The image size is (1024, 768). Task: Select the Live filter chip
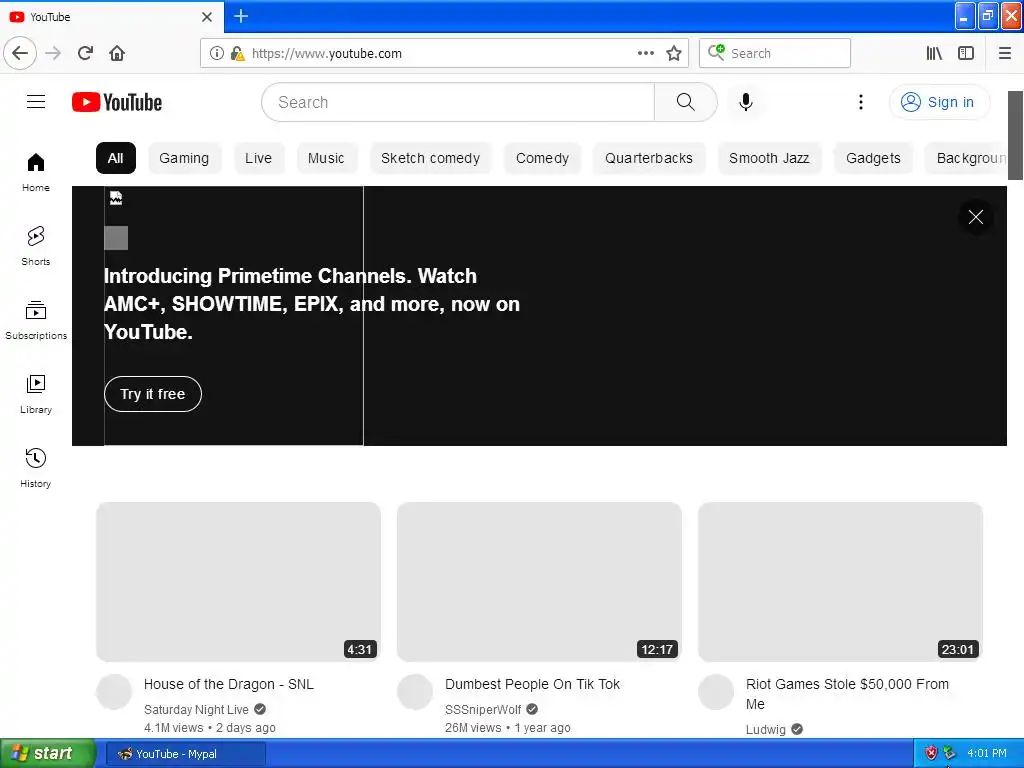(x=259, y=158)
